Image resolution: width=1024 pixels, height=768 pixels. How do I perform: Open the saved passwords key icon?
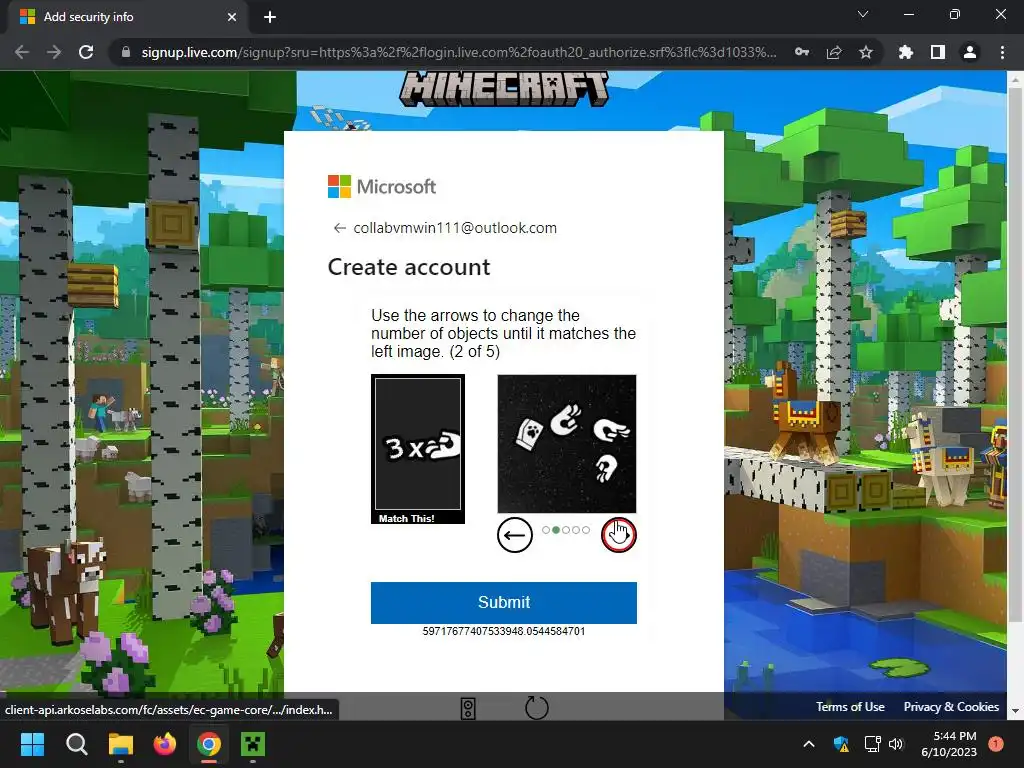click(x=802, y=52)
